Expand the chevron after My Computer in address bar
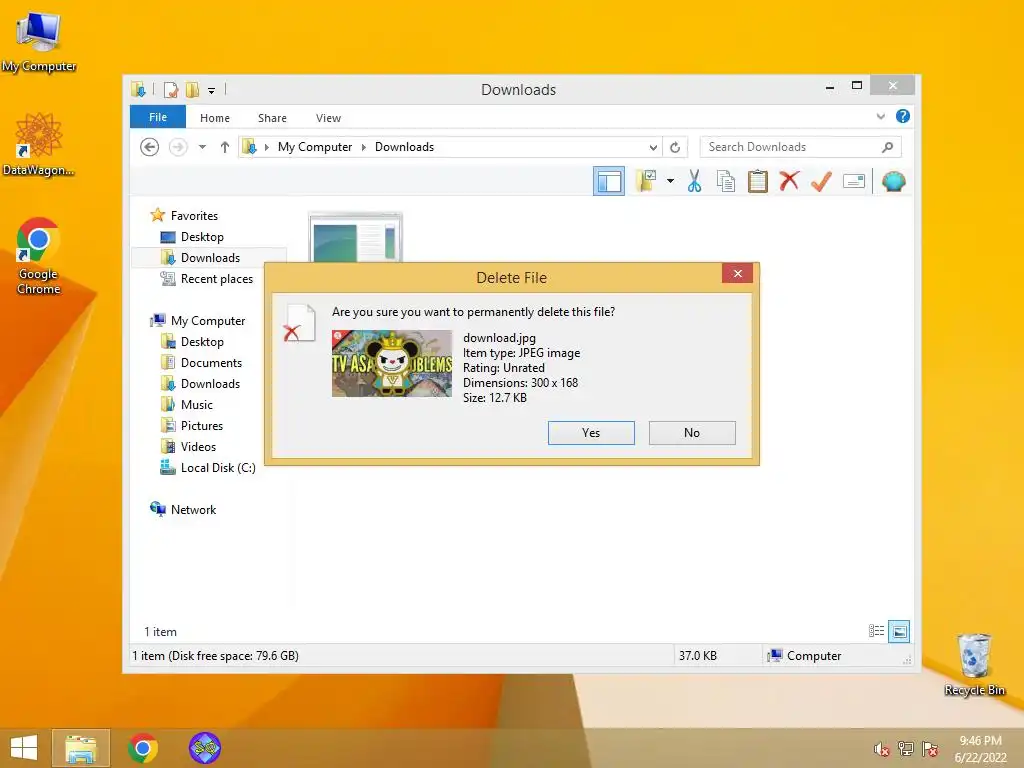Viewport: 1024px width, 768px height. [364, 147]
